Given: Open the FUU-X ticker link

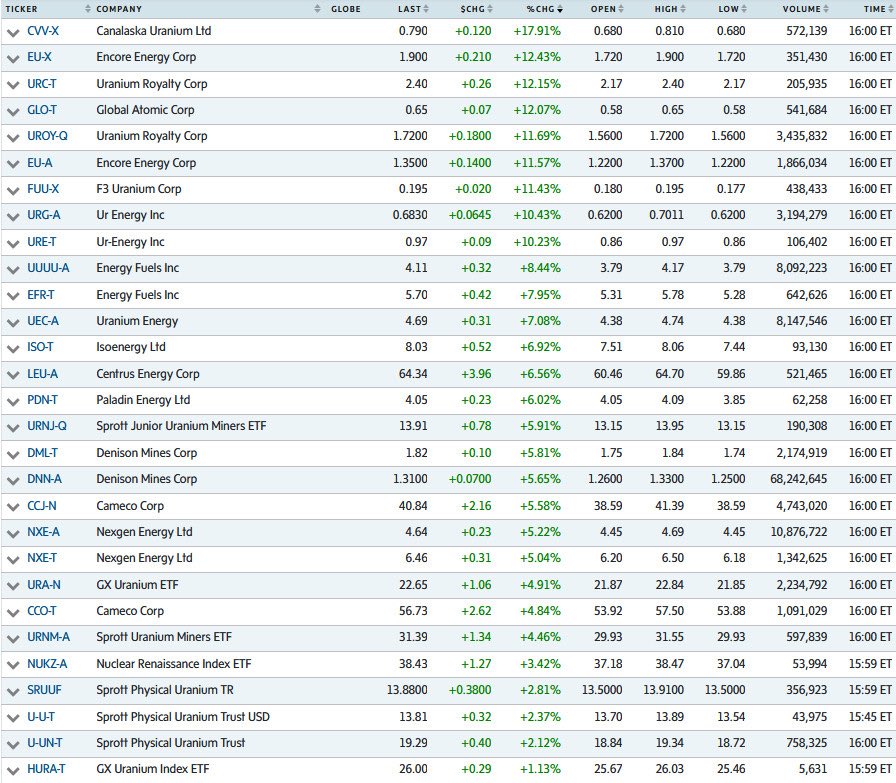Looking at the screenshot, I should click(43, 189).
